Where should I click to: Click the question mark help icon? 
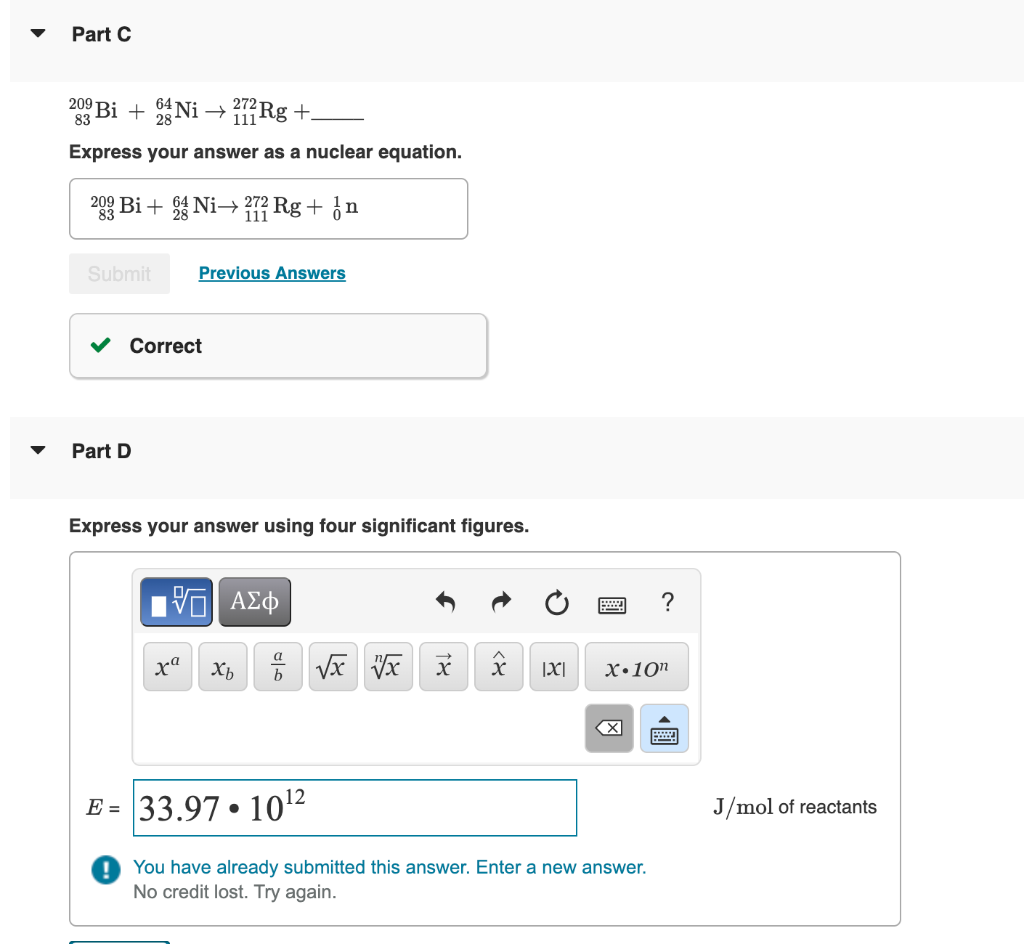667,602
